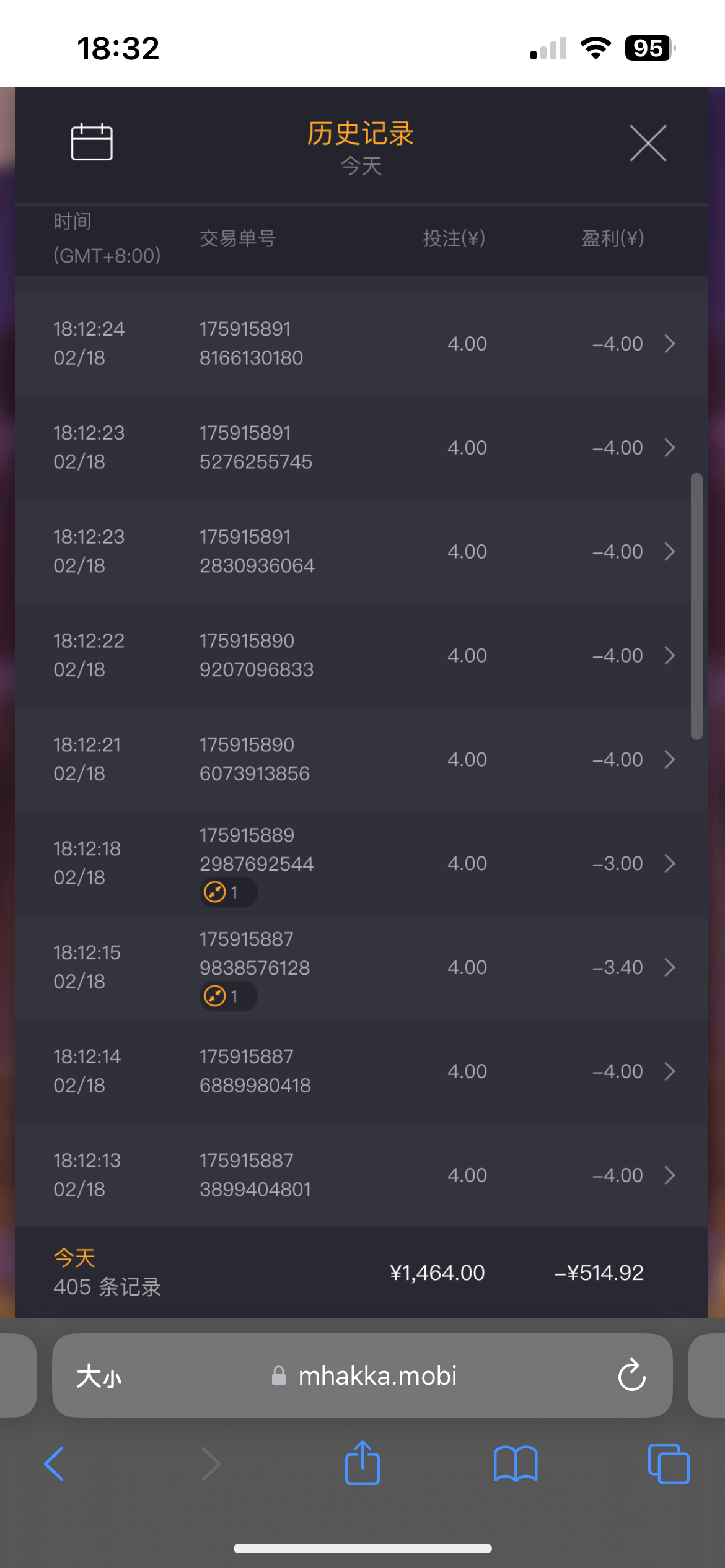Tap the Safari reload page icon
Viewport: 725px width, 1568px height.
[x=631, y=1375]
